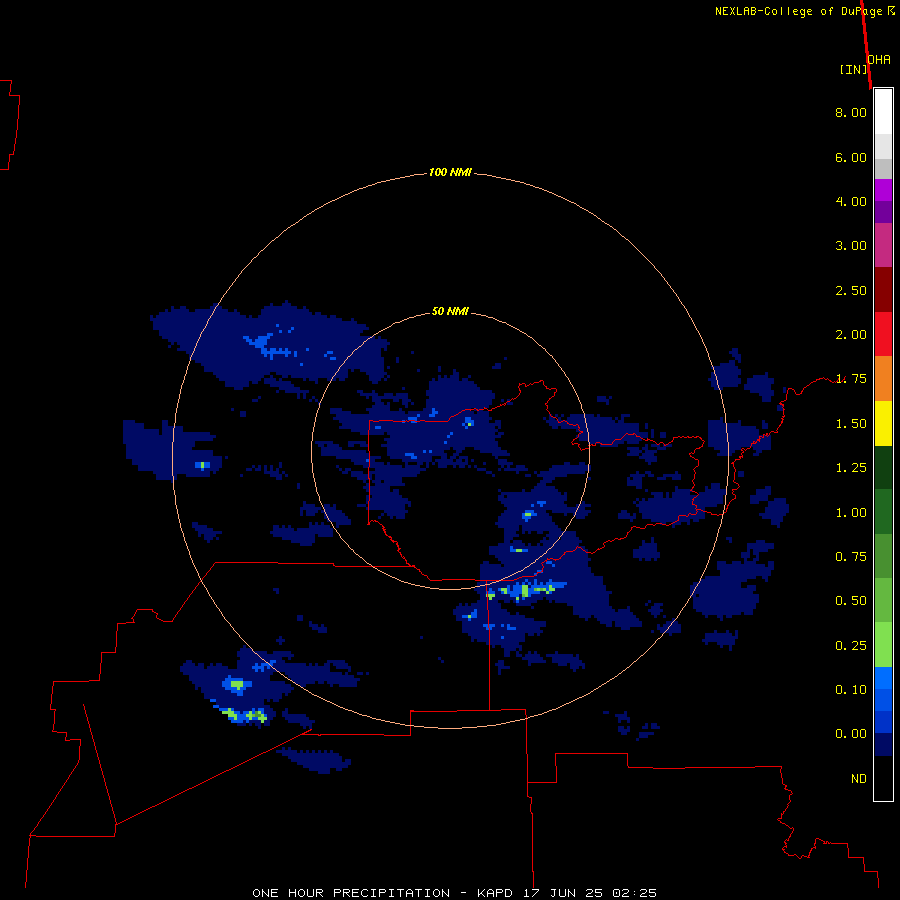Click the 0.50 legend value
Image resolution: width=900 pixels, height=900 pixels.
[x=851, y=601]
